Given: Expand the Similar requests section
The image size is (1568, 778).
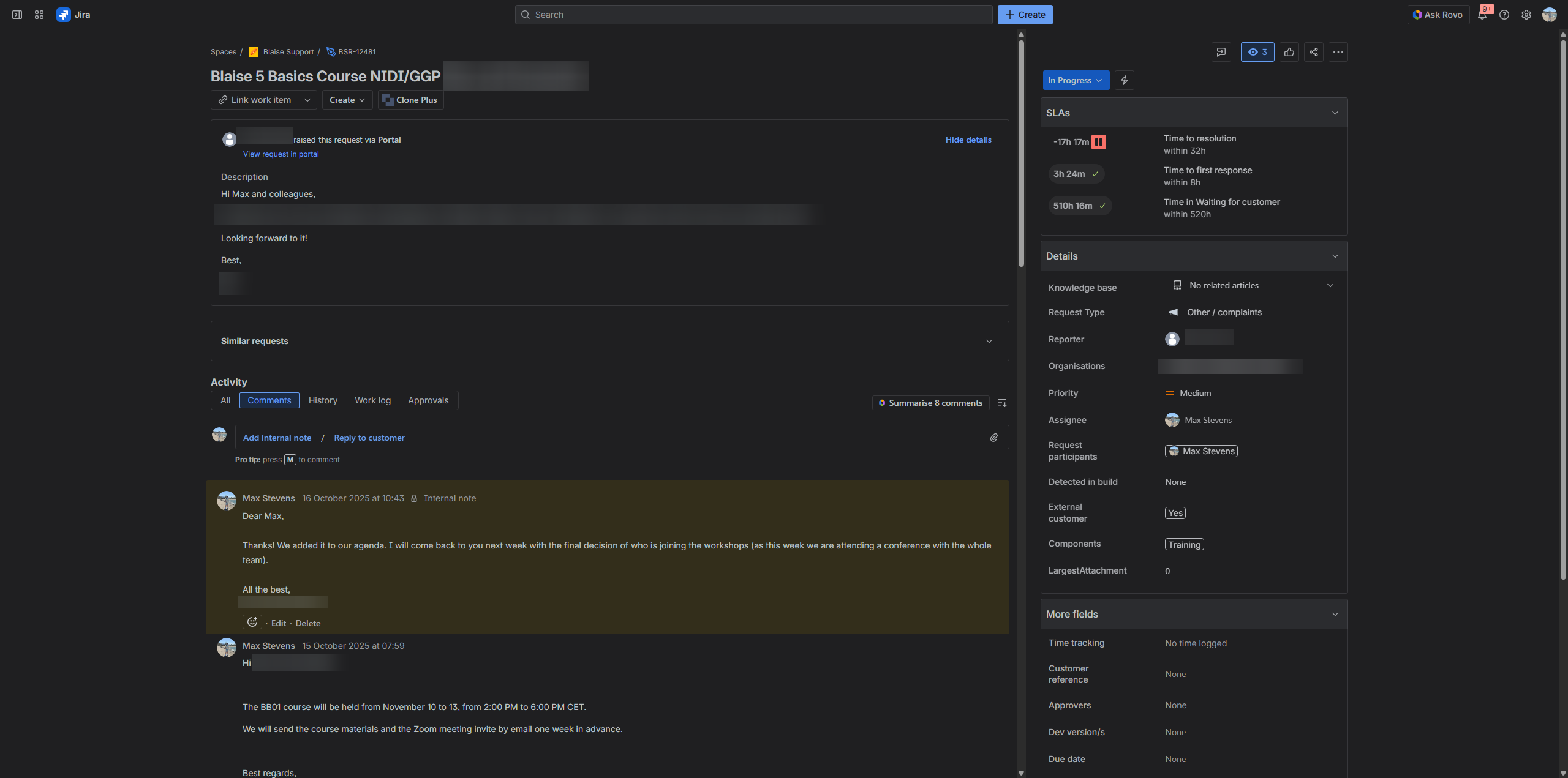Looking at the screenshot, I should [x=989, y=341].
